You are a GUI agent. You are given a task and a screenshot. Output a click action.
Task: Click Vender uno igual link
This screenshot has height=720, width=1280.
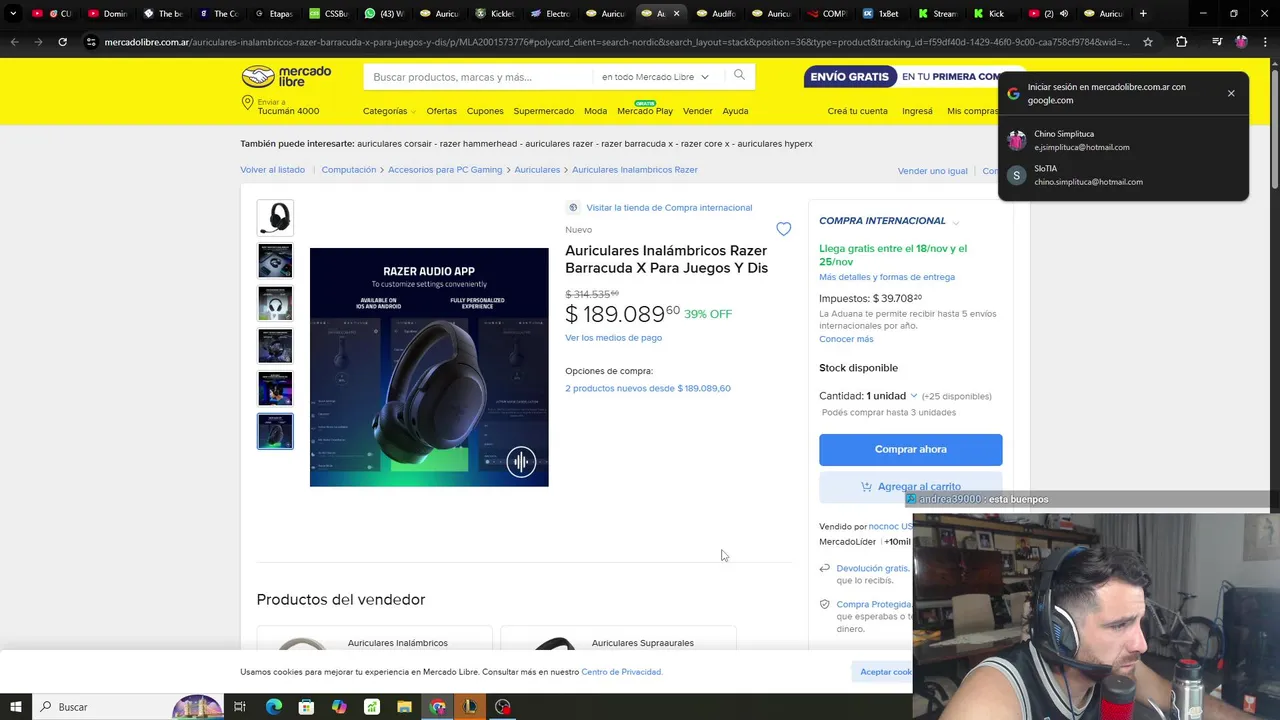932,171
